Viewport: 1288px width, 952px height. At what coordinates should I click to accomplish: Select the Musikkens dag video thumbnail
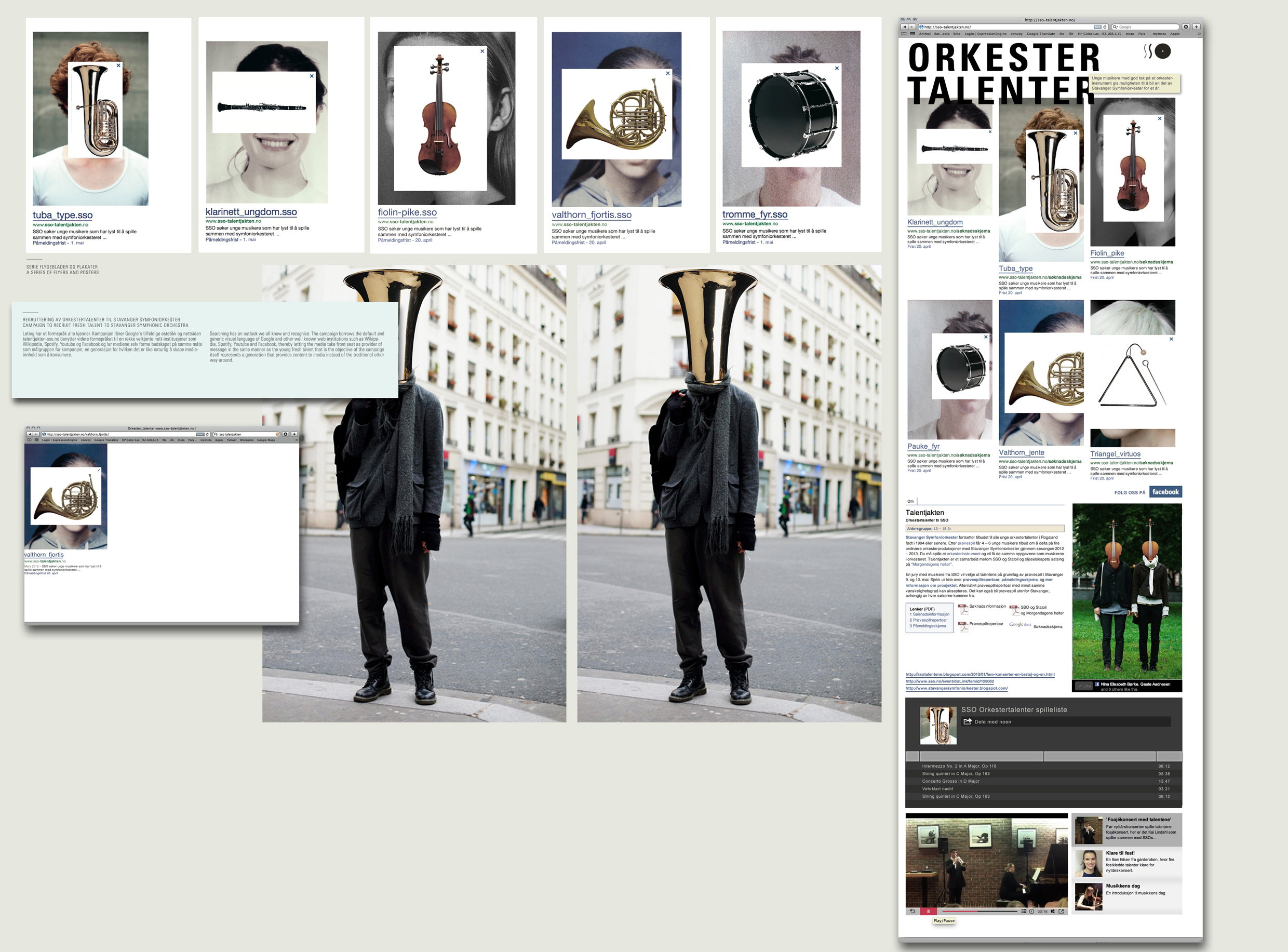pyautogui.click(x=1089, y=896)
